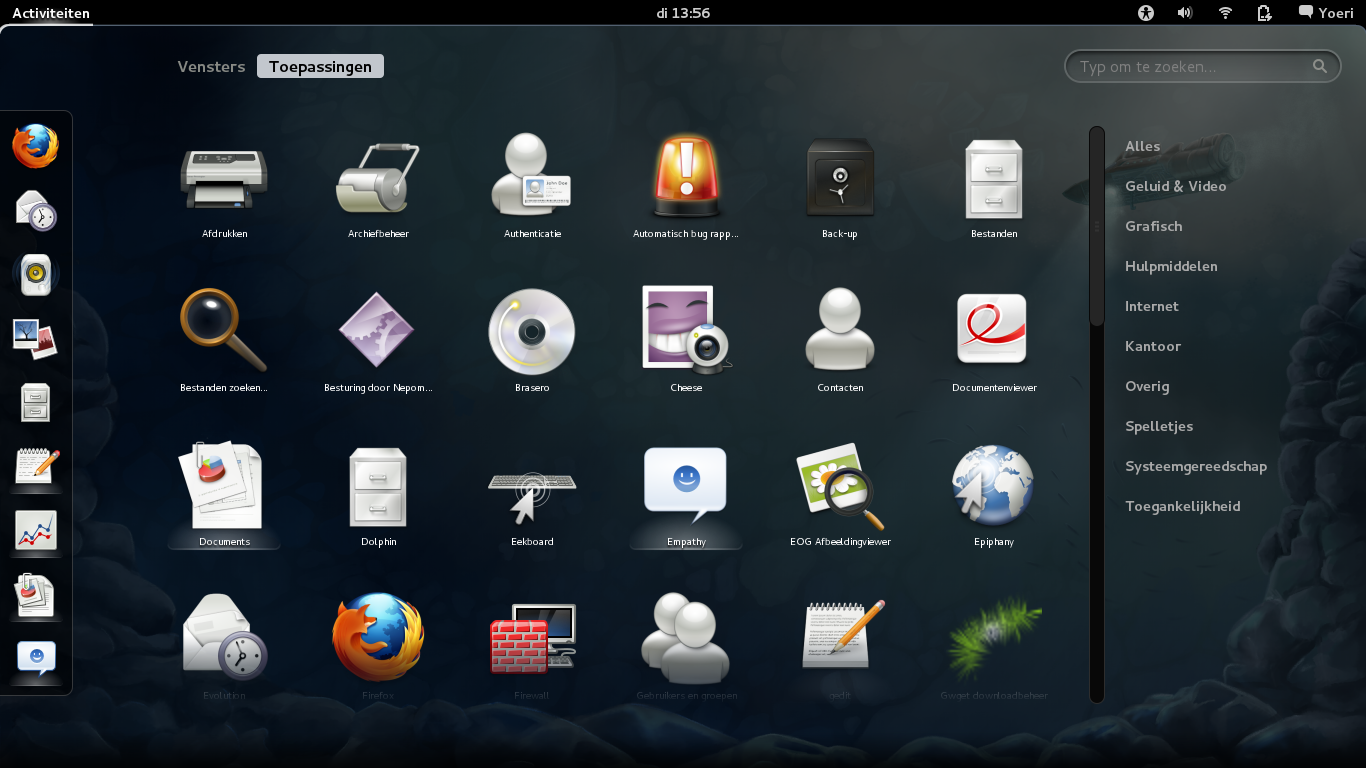
Task: Start Brasero disc burner
Action: pyautogui.click(x=532, y=342)
